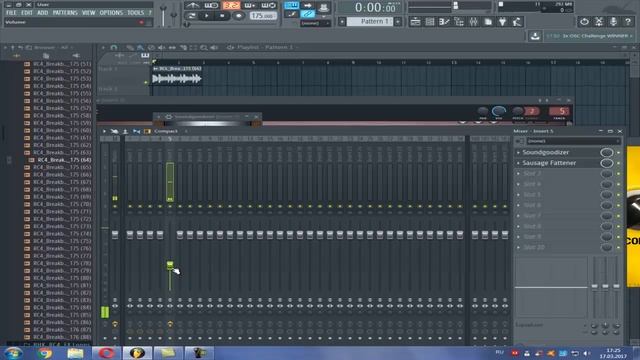Open the VIEW menu

pyautogui.click(x=89, y=13)
